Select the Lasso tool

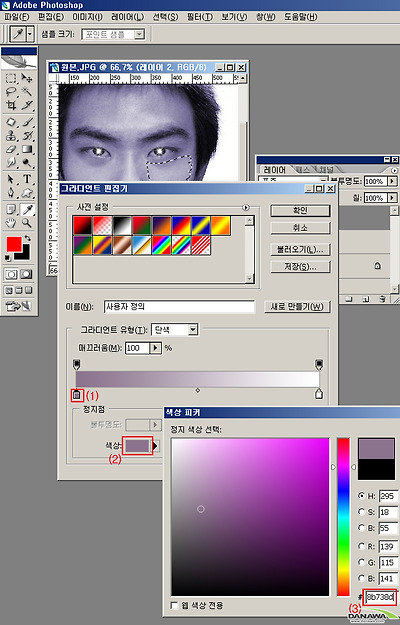point(11,92)
